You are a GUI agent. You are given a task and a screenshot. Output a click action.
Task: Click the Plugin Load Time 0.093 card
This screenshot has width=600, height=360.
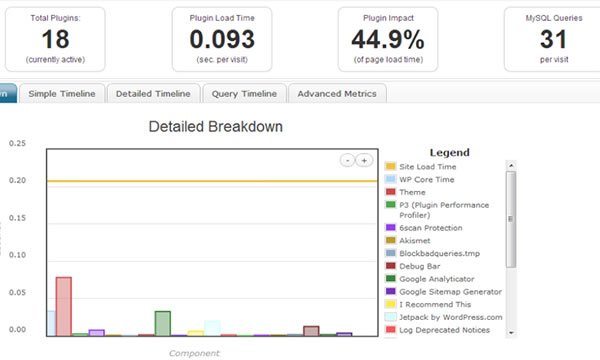pos(222,39)
